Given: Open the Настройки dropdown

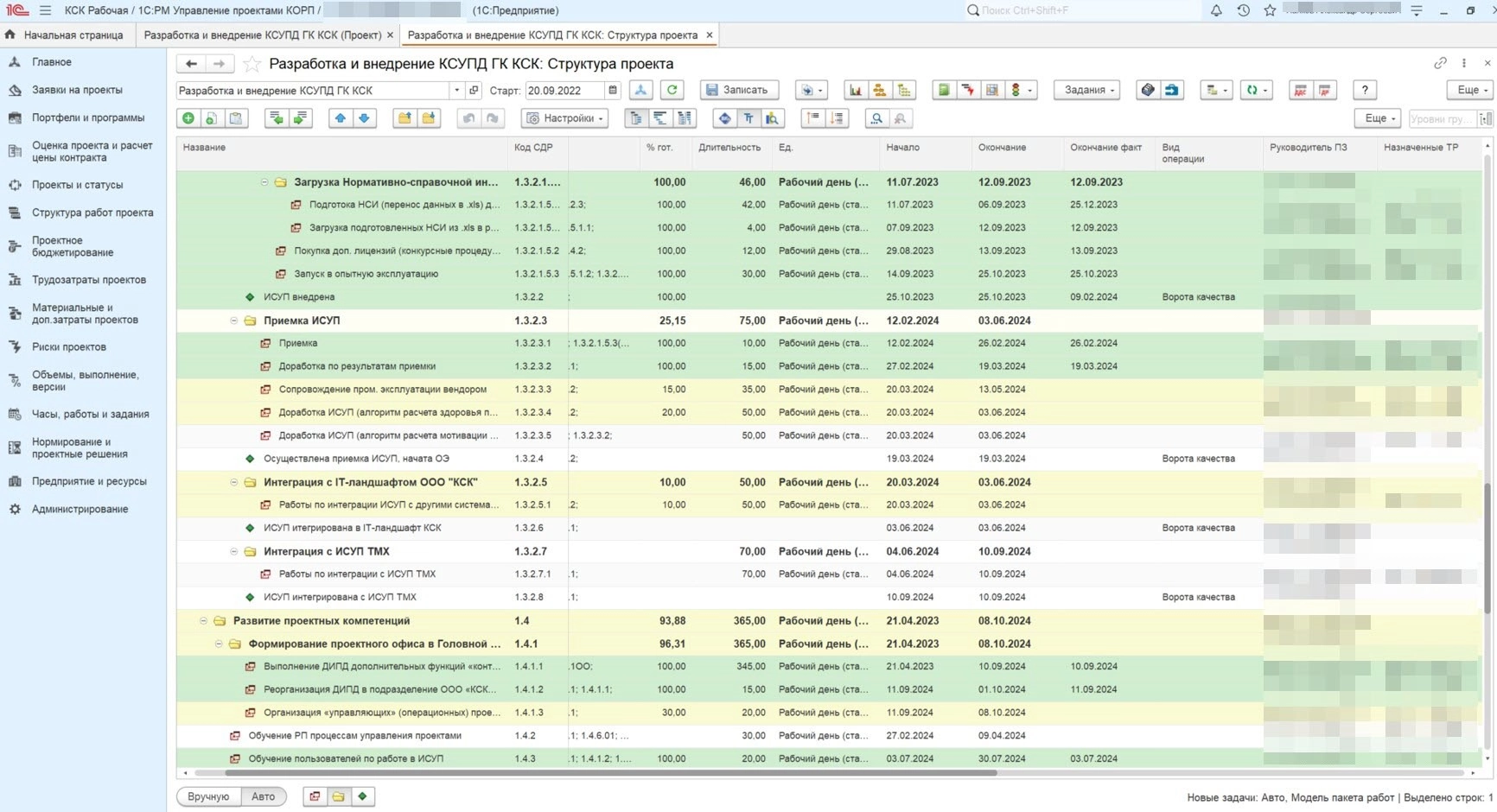Looking at the screenshot, I should [566, 118].
